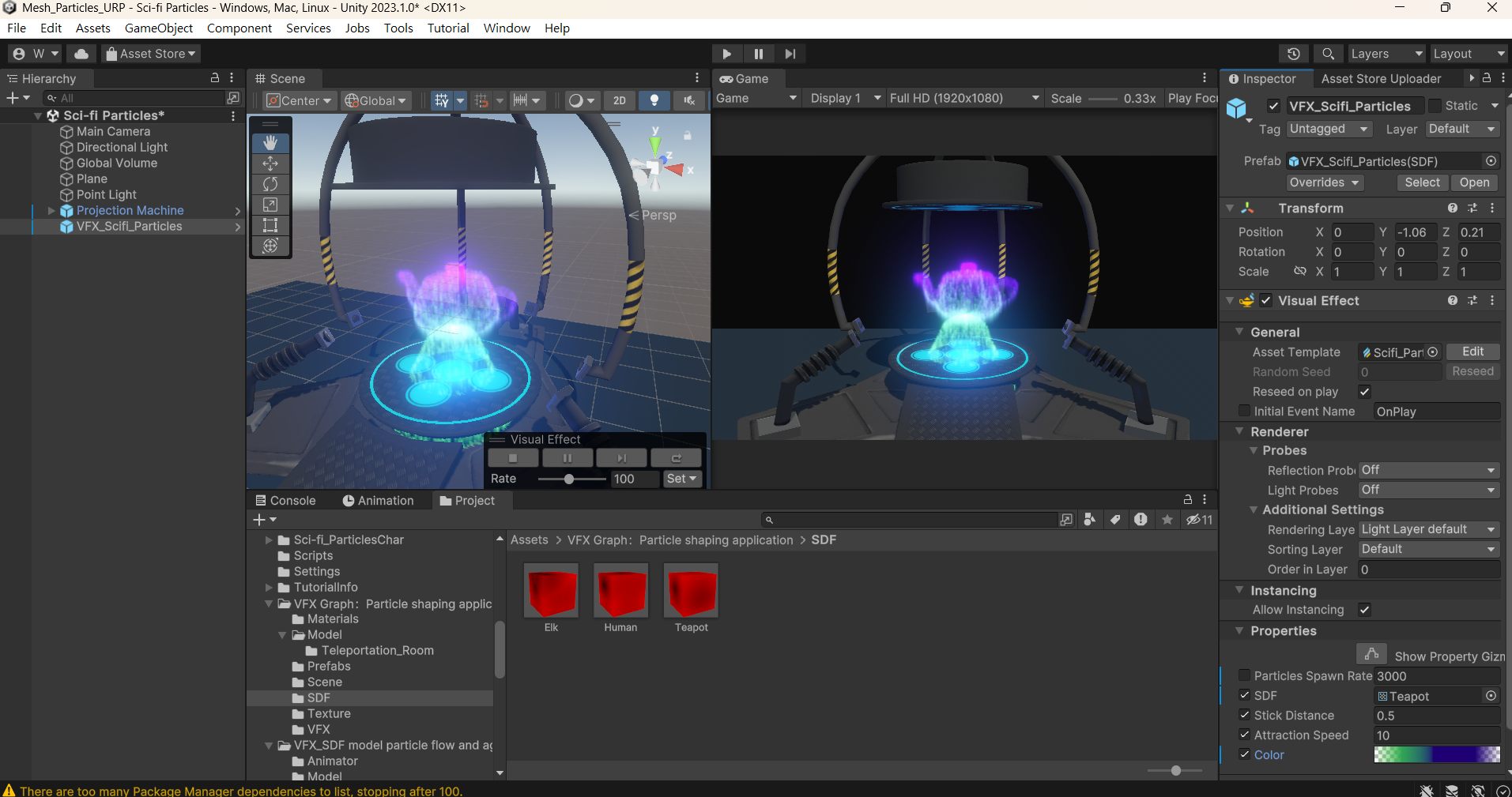The image size is (1512, 797).
Task: Click the Reseed button in the Inspector
Action: [x=1472, y=371]
